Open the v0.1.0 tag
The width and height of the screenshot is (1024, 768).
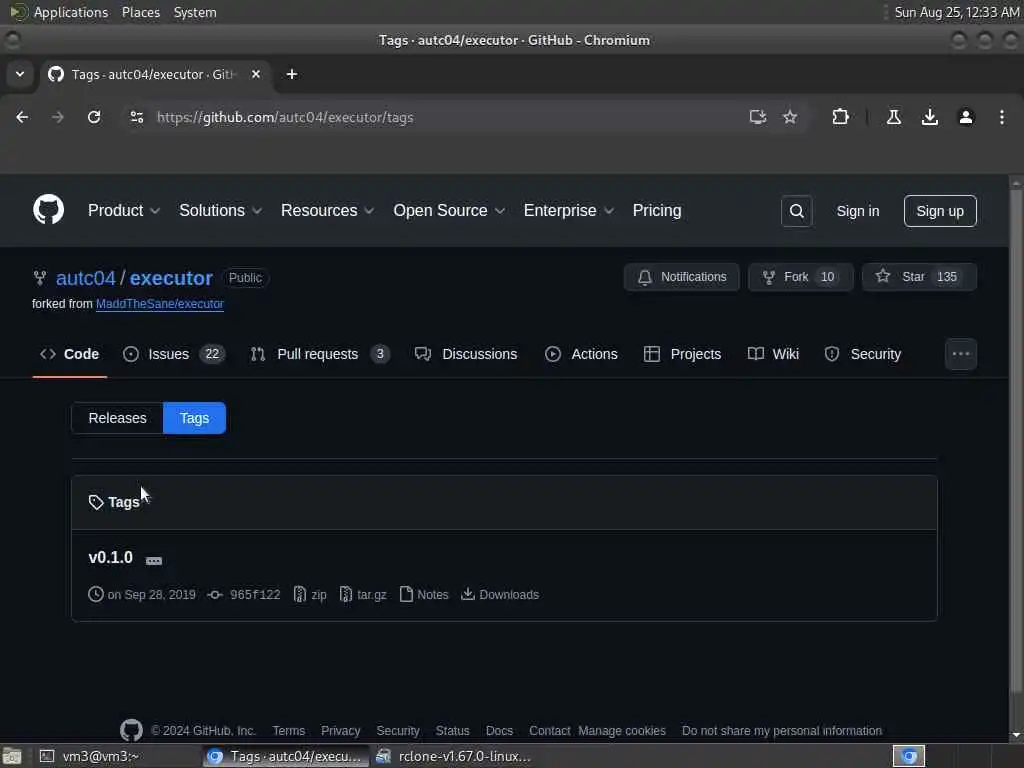pyautogui.click(x=110, y=558)
